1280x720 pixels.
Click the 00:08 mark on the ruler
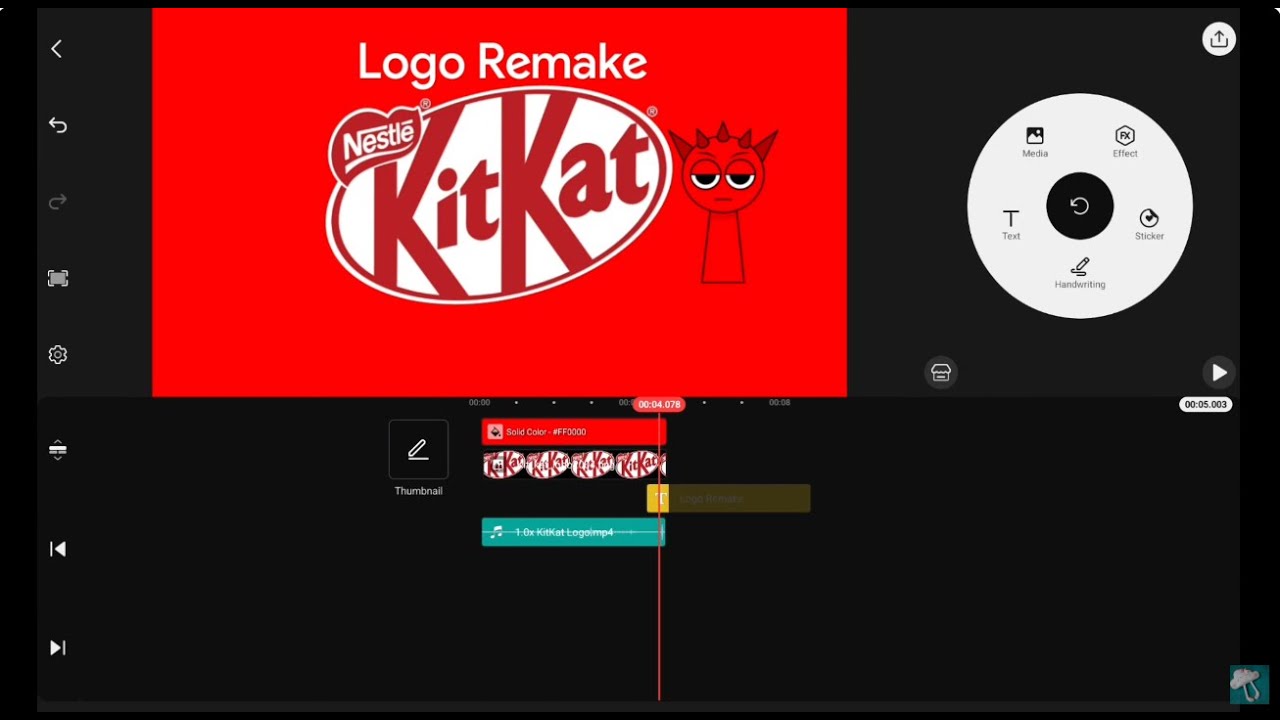[x=779, y=403]
